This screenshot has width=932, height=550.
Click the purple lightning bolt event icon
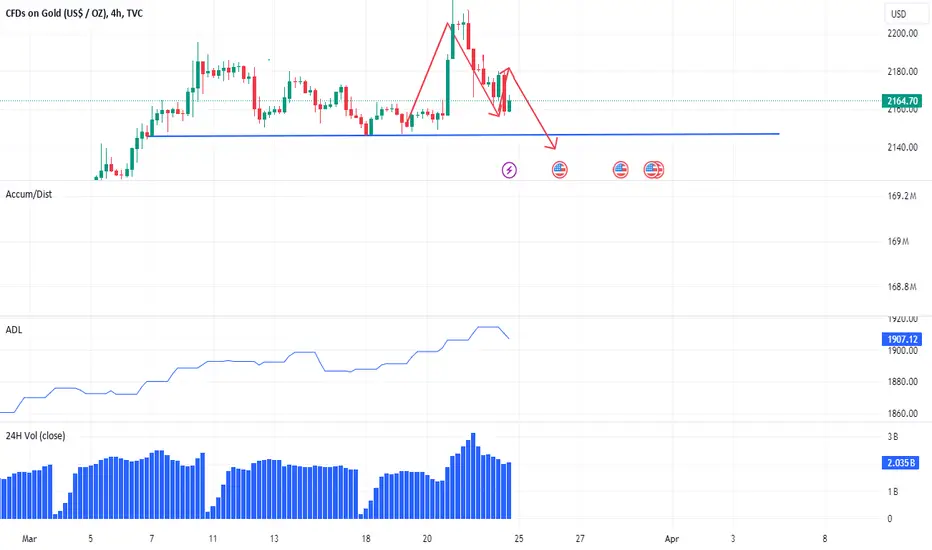tap(509, 170)
